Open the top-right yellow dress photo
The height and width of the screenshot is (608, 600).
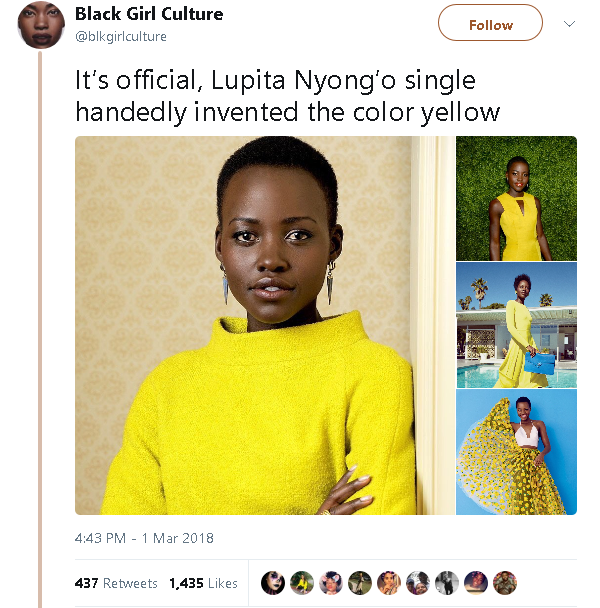(x=516, y=198)
